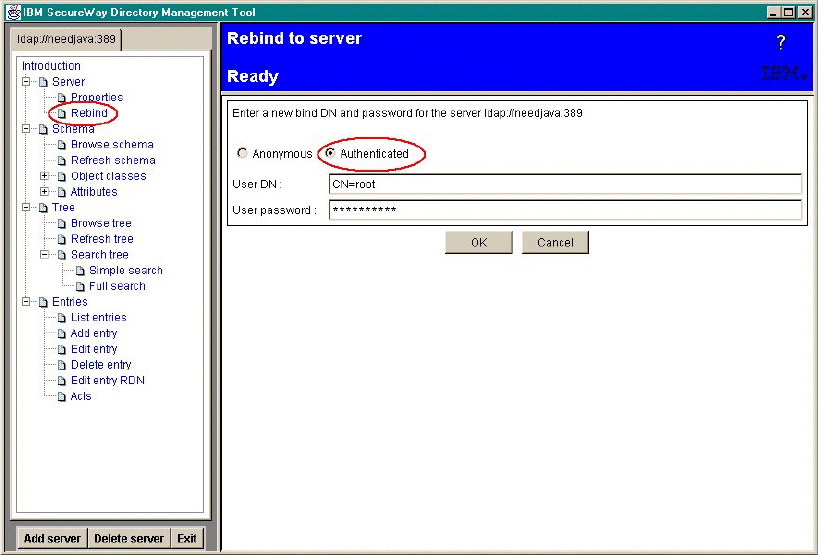This screenshot has height=555, width=818.
Task: Click the page icon next to Refresh schema
Action: 62,161
